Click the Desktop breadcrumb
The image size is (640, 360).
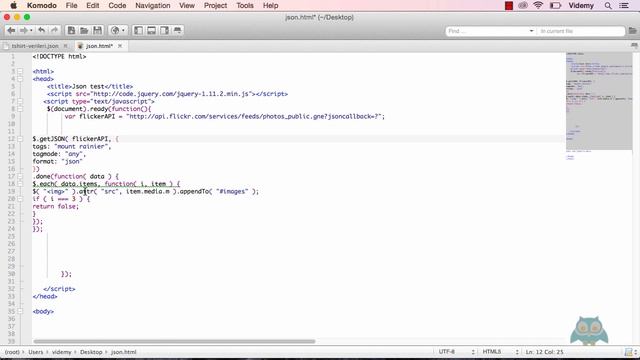tap(91, 352)
